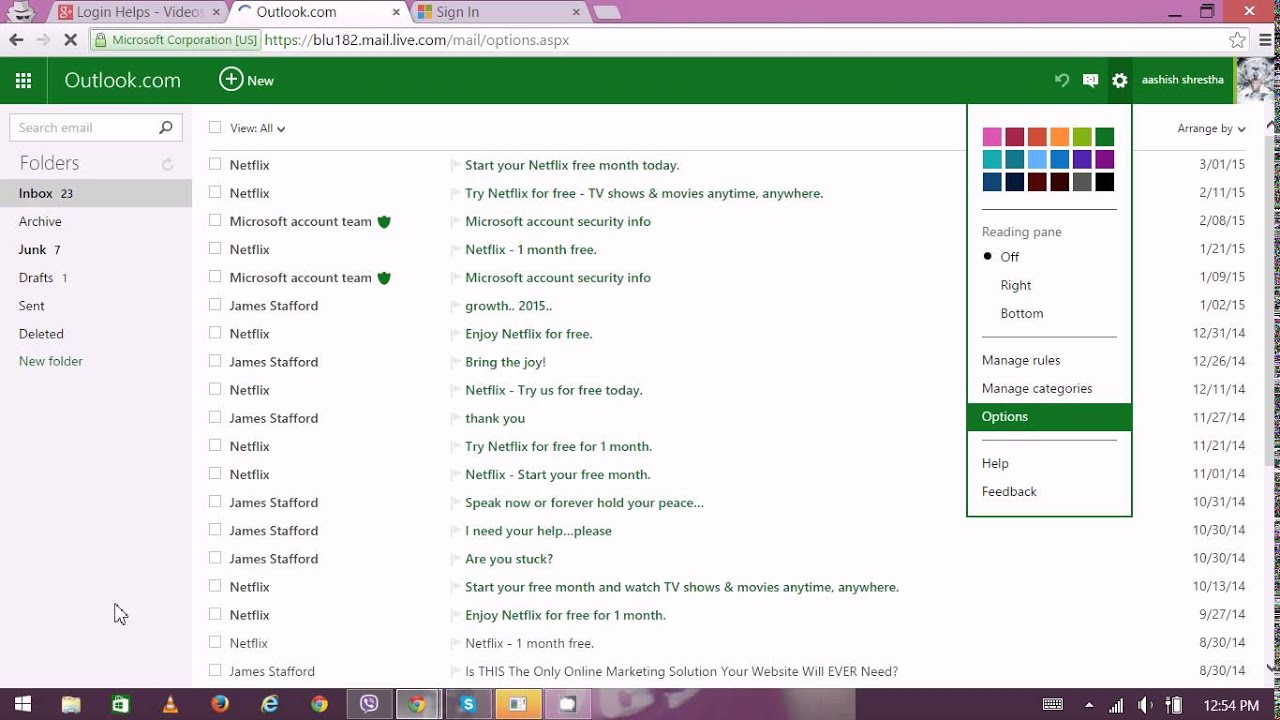Open Manage rules from settings menu
The height and width of the screenshot is (720, 1280).
point(1049,360)
